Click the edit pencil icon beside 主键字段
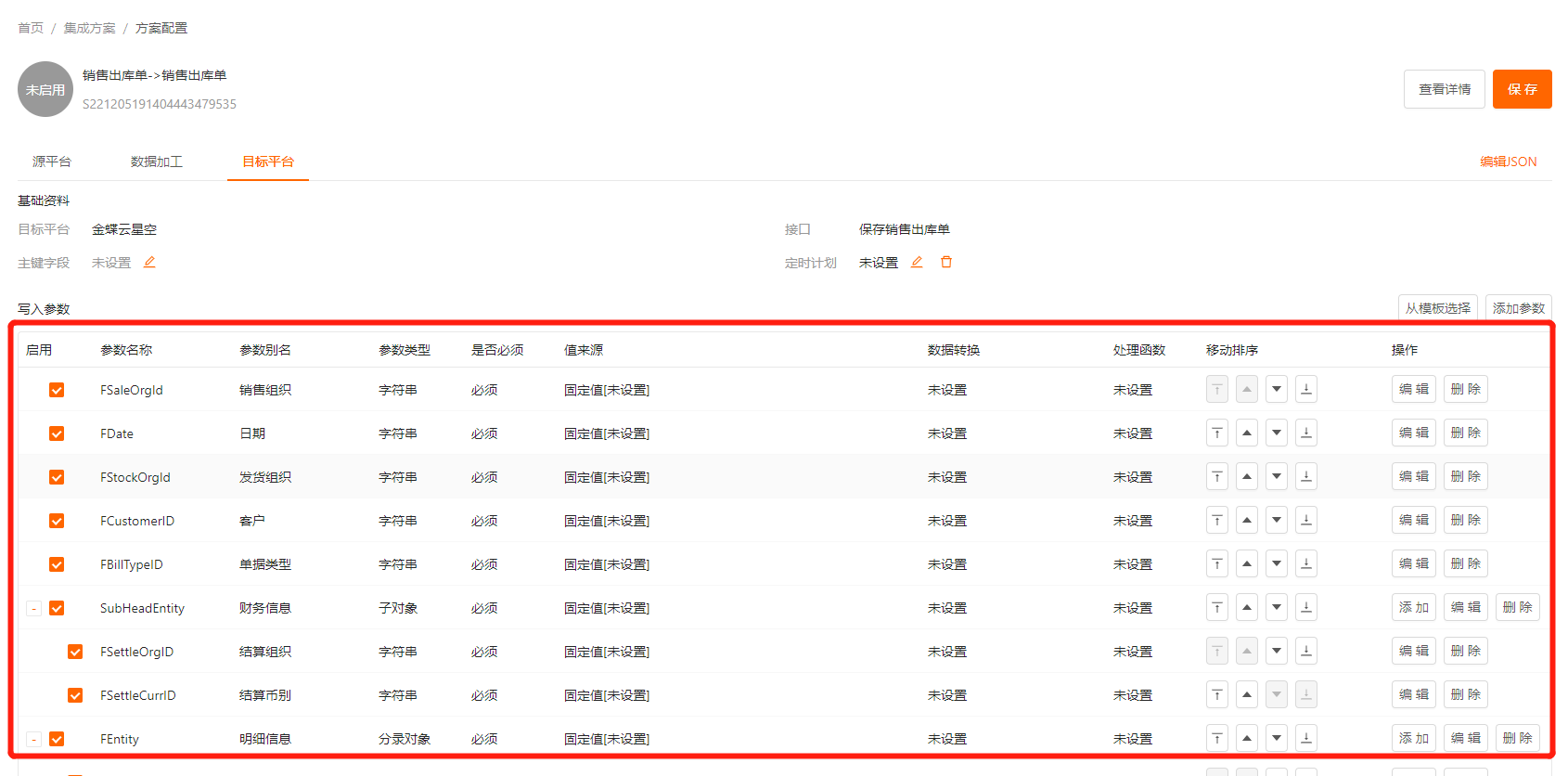The width and height of the screenshot is (1568, 776). coord(149,263)
